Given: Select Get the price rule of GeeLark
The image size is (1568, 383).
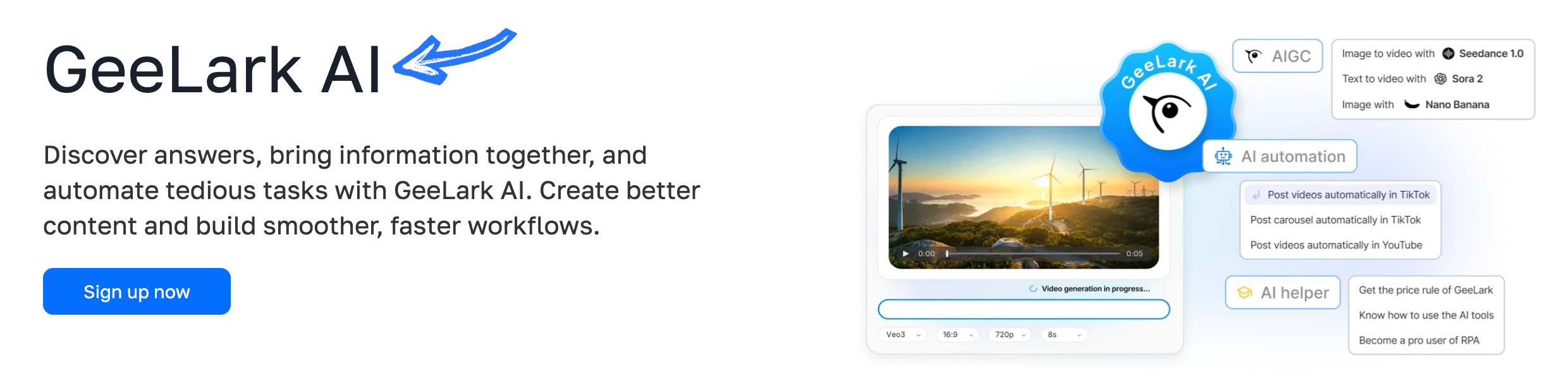Looking at the screenshot, I should click(x=1426, y=290).
